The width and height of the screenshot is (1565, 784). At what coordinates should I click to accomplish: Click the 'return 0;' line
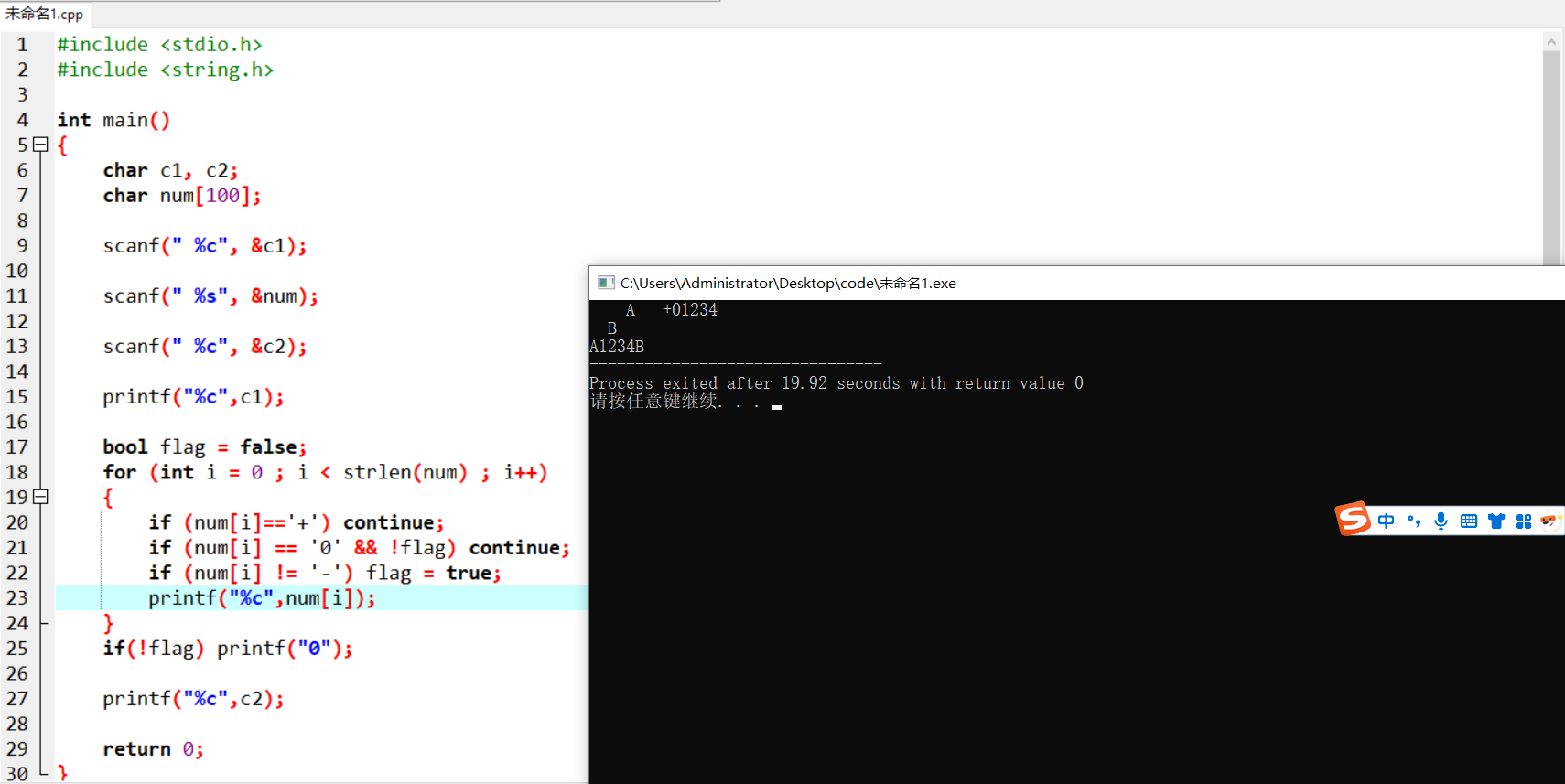click(x=153, y=749)
